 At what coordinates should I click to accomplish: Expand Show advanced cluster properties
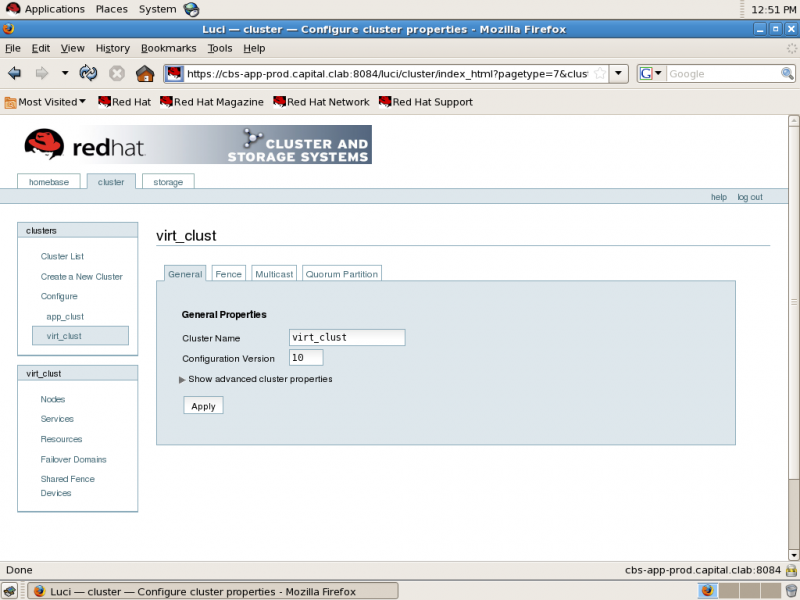(x=256, y=379)
